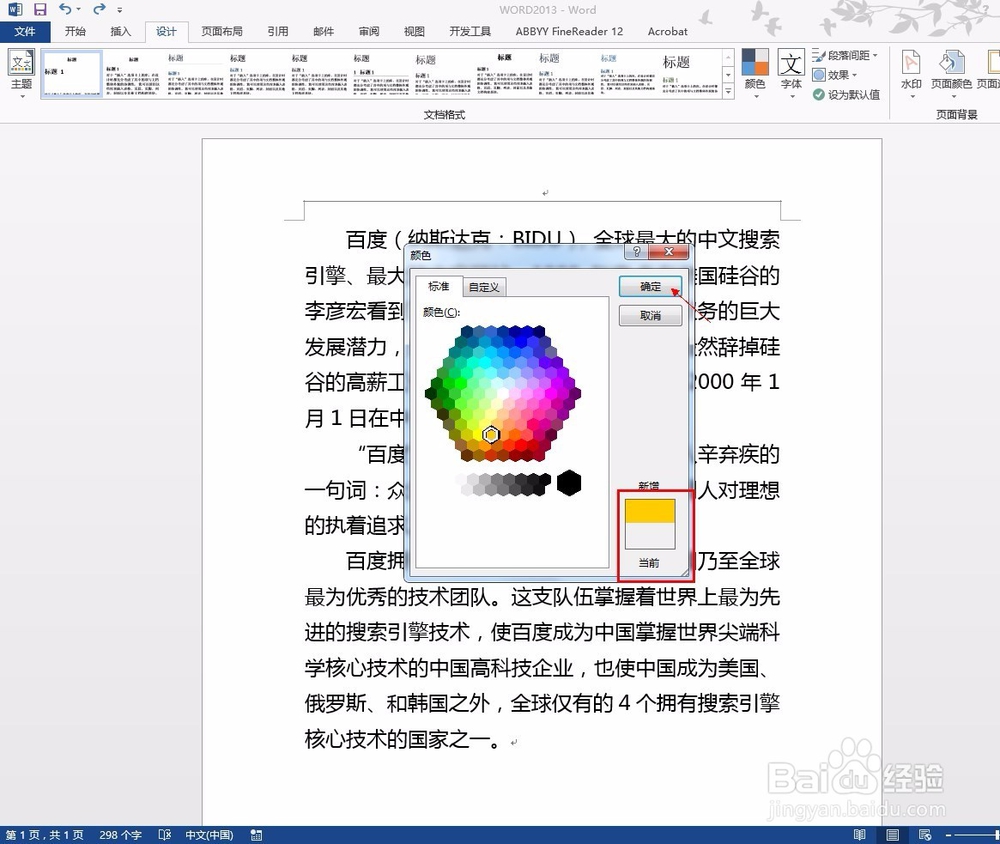Switch to Web Layout view icon
Image resolution: width=1000 pixels, height=844 pixels.
pos(925,835)
